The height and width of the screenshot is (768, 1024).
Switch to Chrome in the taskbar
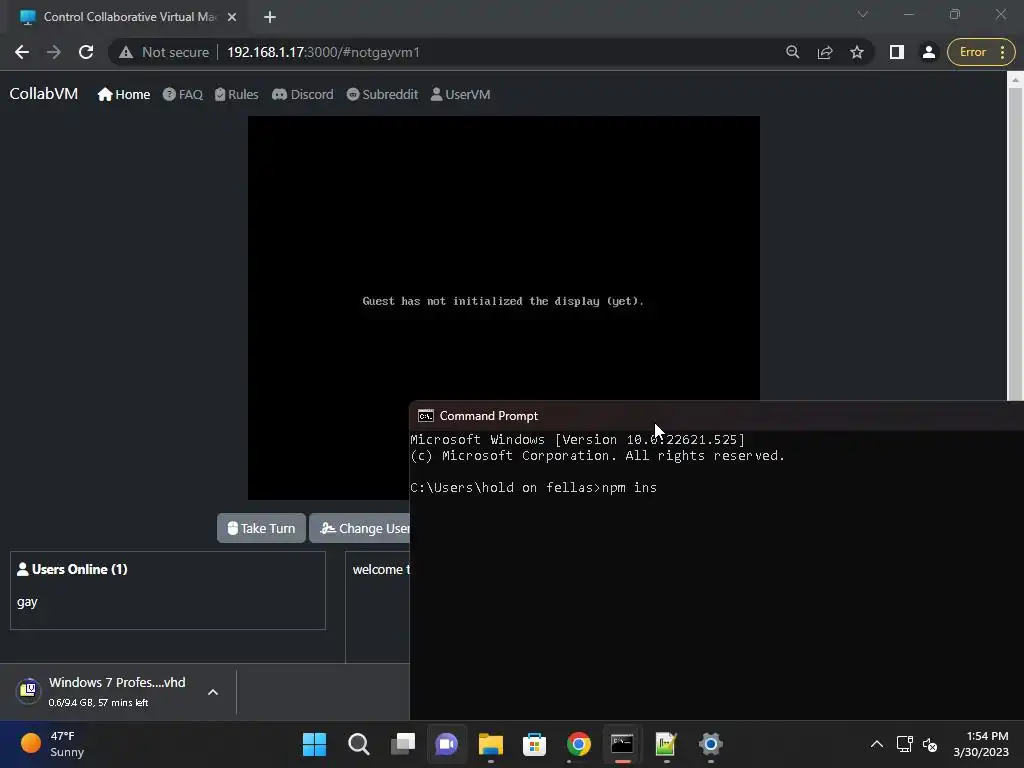[x=579, y=744]
